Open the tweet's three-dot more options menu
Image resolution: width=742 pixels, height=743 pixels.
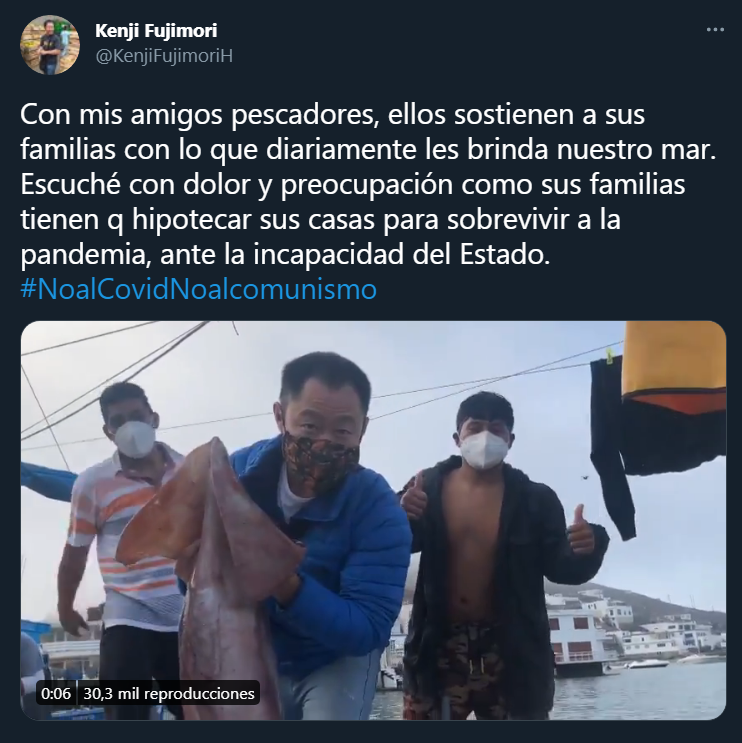click(715, 30)
